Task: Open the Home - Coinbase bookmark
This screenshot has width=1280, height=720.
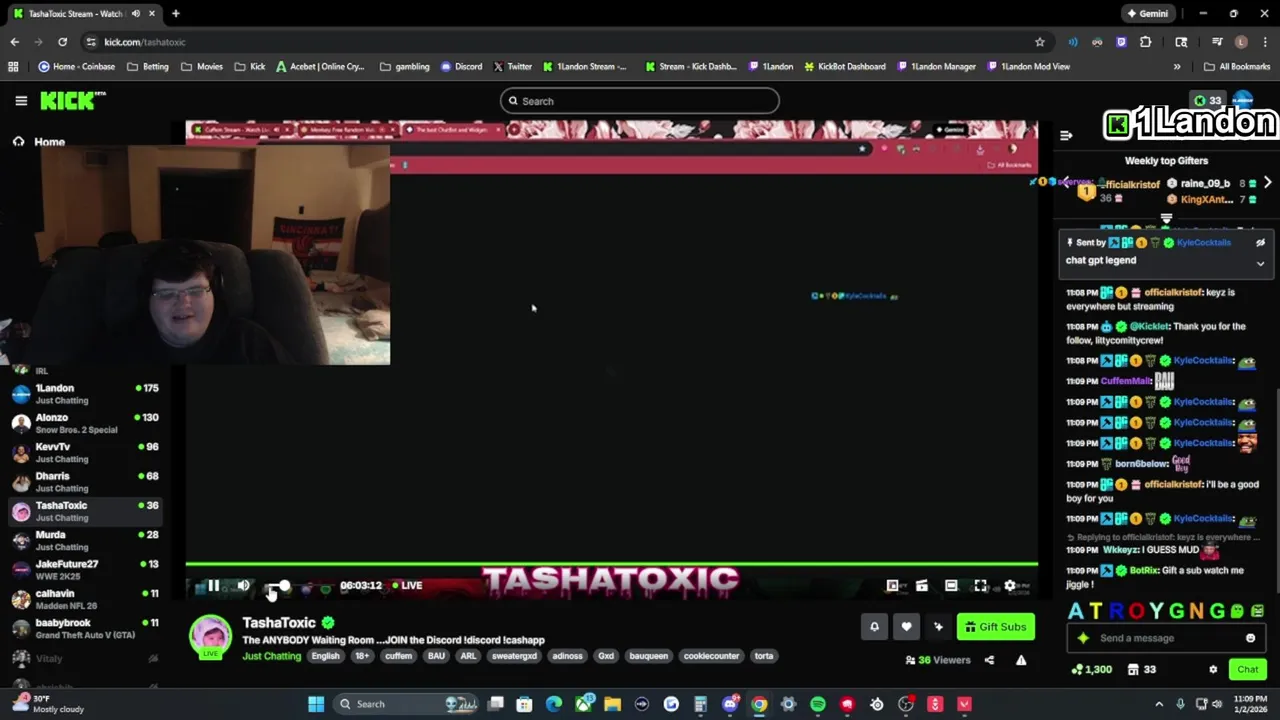Action: 76,67
